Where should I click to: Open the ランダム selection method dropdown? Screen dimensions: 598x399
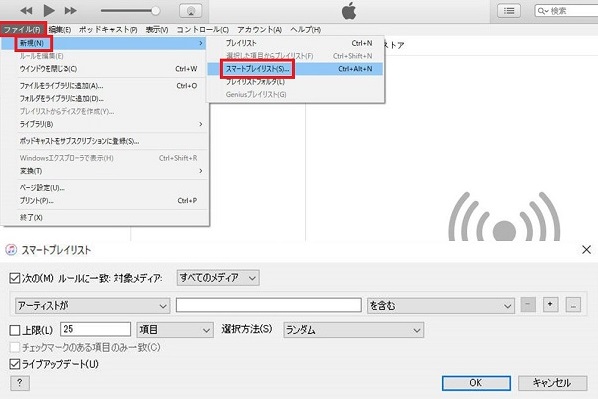(354, 330)
